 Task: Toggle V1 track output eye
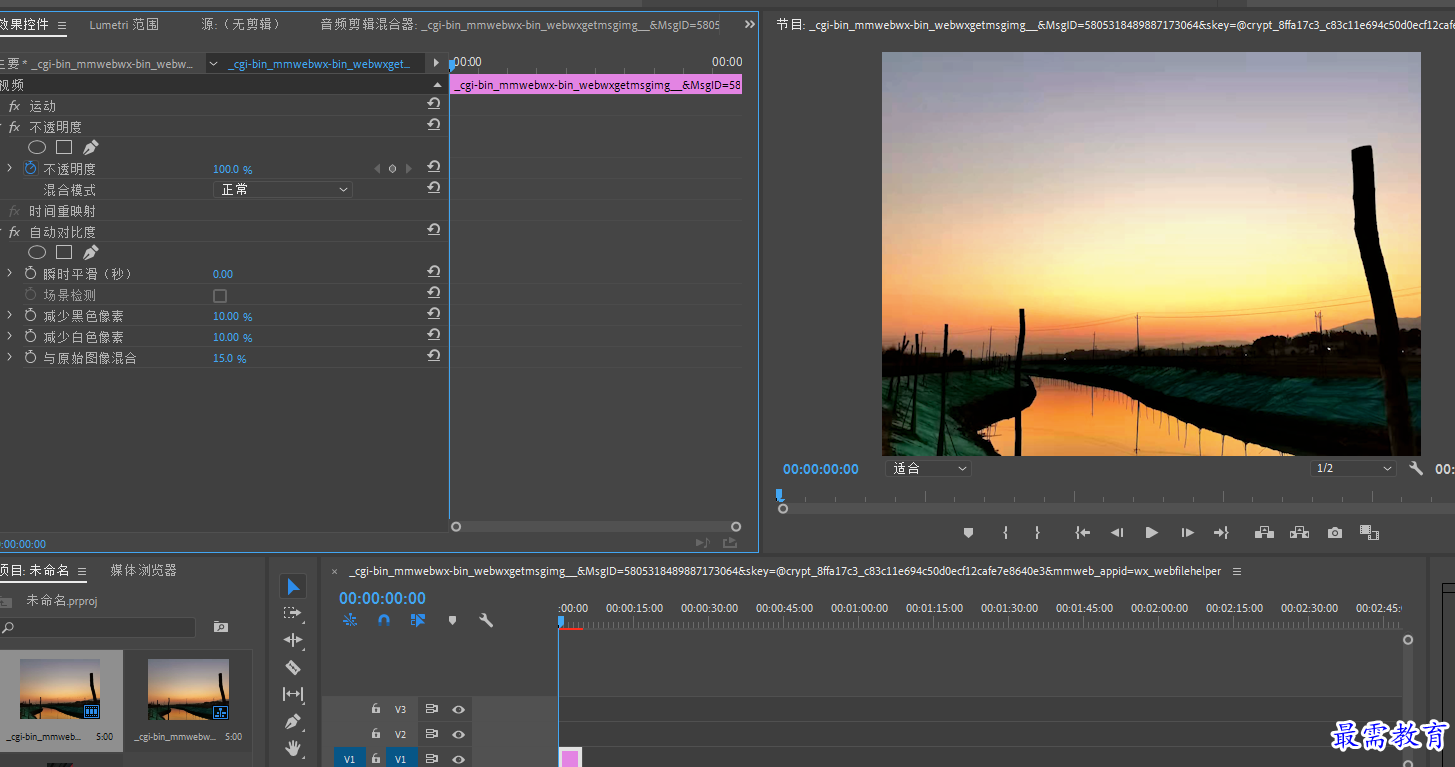[x=458, y=760]
